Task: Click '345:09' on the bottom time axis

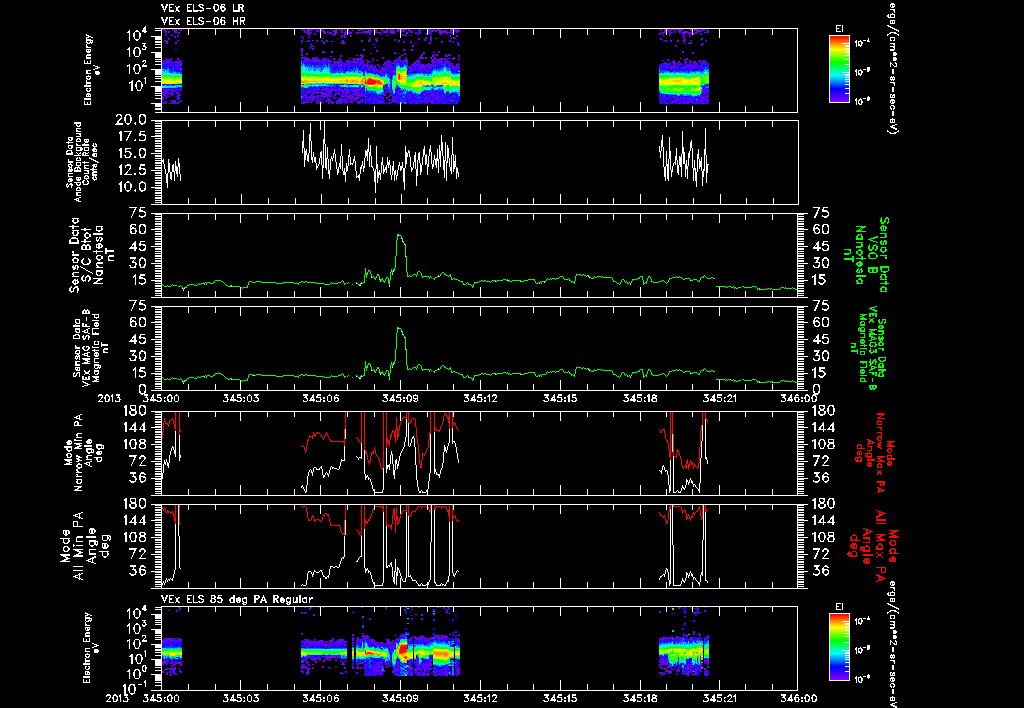Action: tap(400, 698)
